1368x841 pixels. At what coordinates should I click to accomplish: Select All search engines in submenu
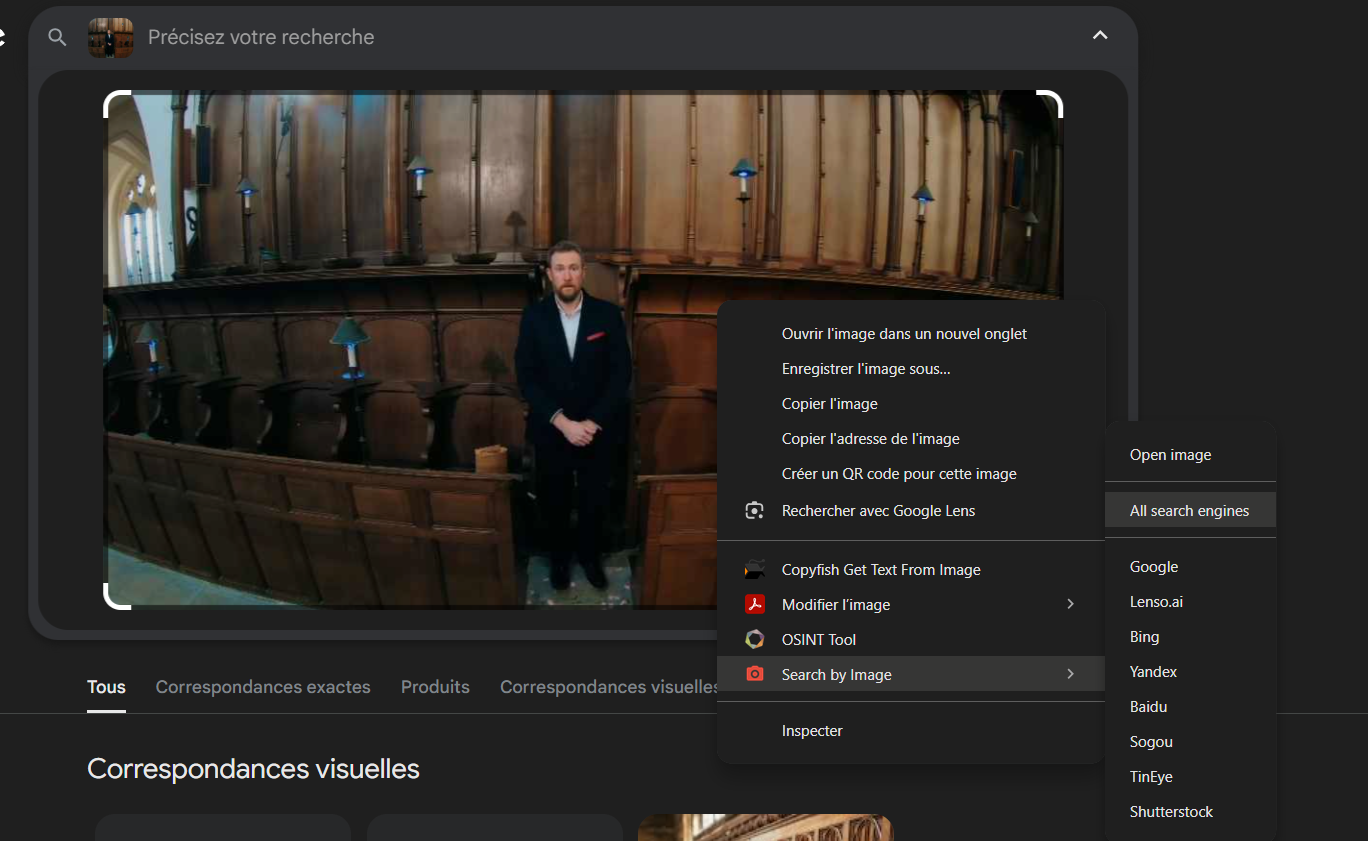pyautogui.click(x=1189, y=511)
